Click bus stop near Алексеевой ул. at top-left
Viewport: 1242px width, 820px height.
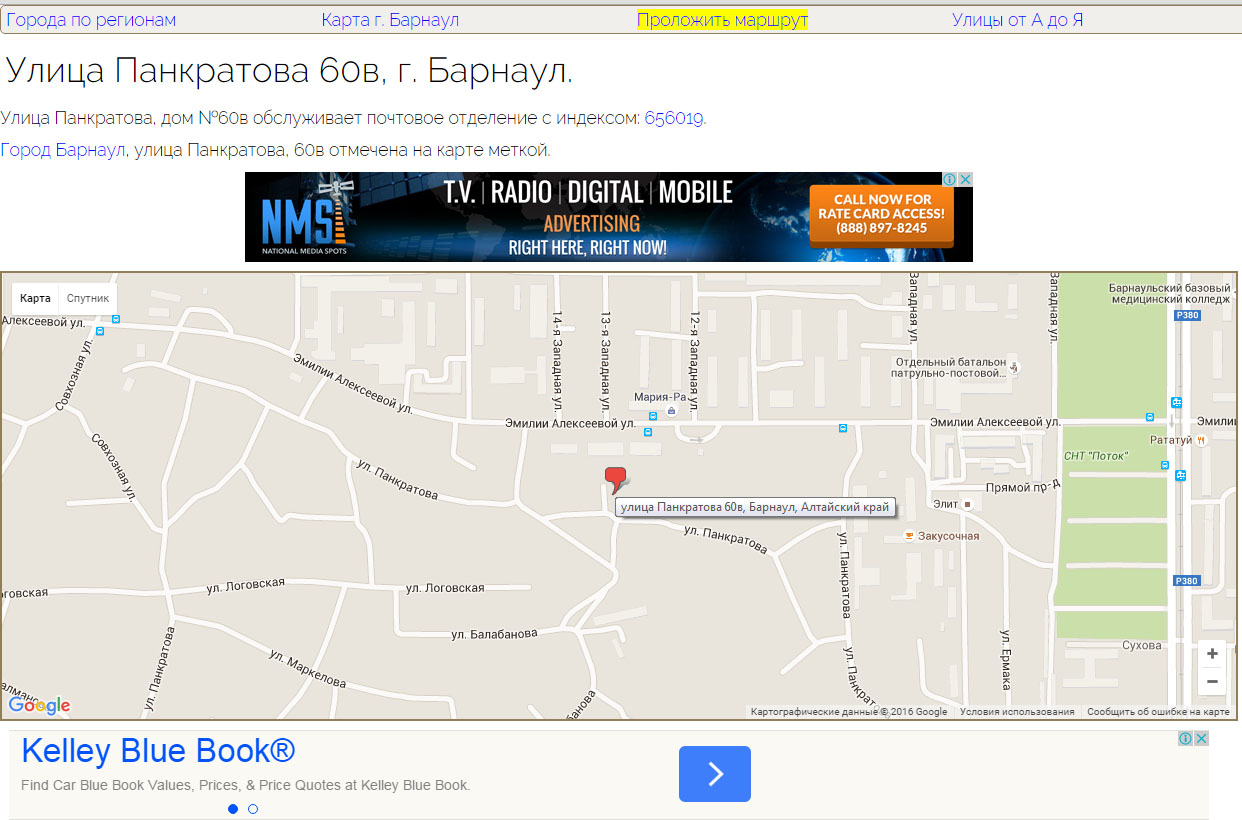[116, 320]
